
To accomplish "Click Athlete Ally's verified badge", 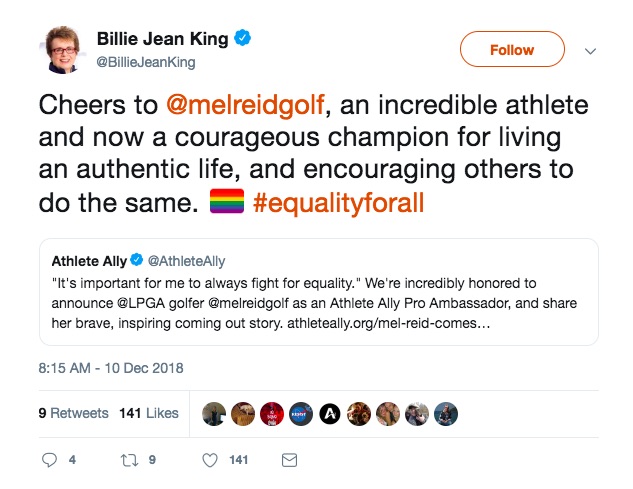I will [x=136, y=260].
